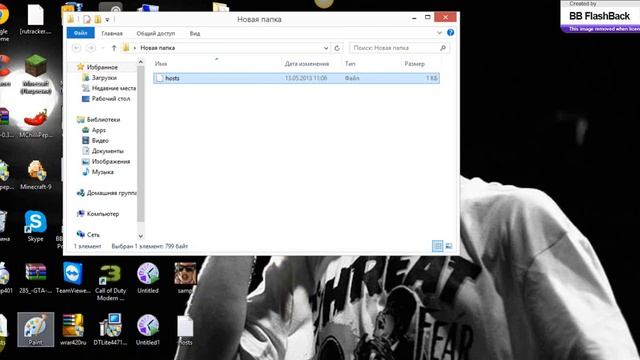The width and height of the screenshot is (640, 360).
Task: Switch to the Вид ribbon tab
Action: tap(195, 33)
